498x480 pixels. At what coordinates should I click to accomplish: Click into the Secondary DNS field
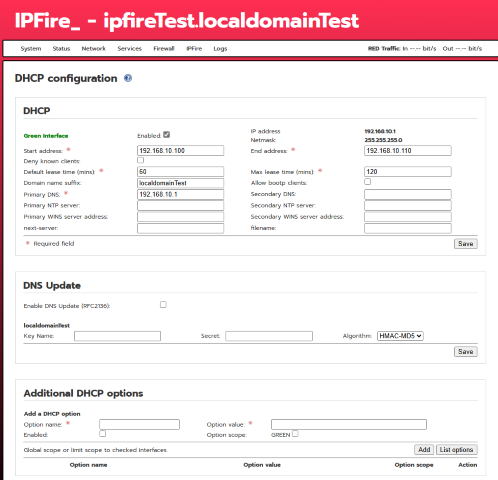coord(408,194)
